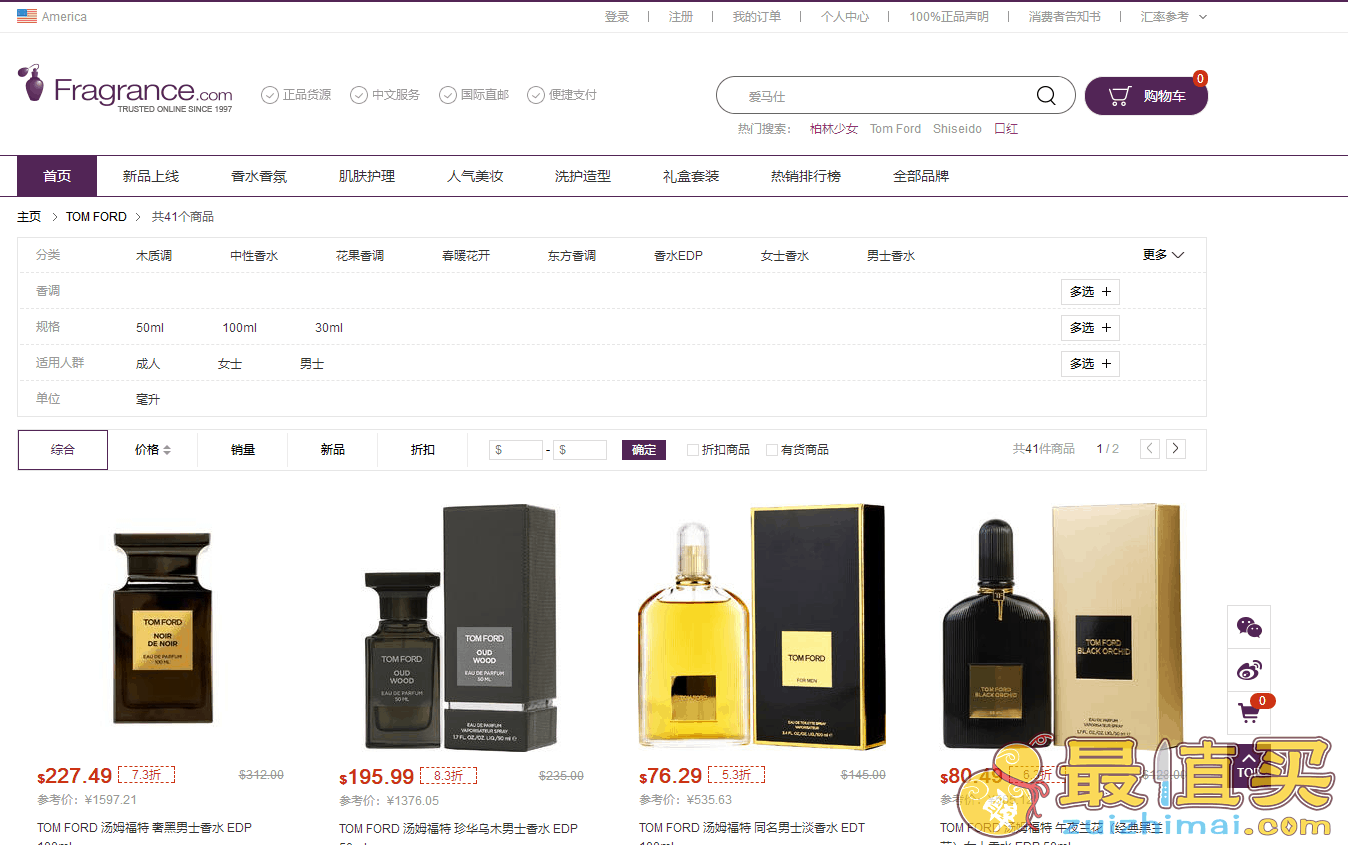Confirm price range with 确定 button

pyautogui.click(x=644, y=450)
